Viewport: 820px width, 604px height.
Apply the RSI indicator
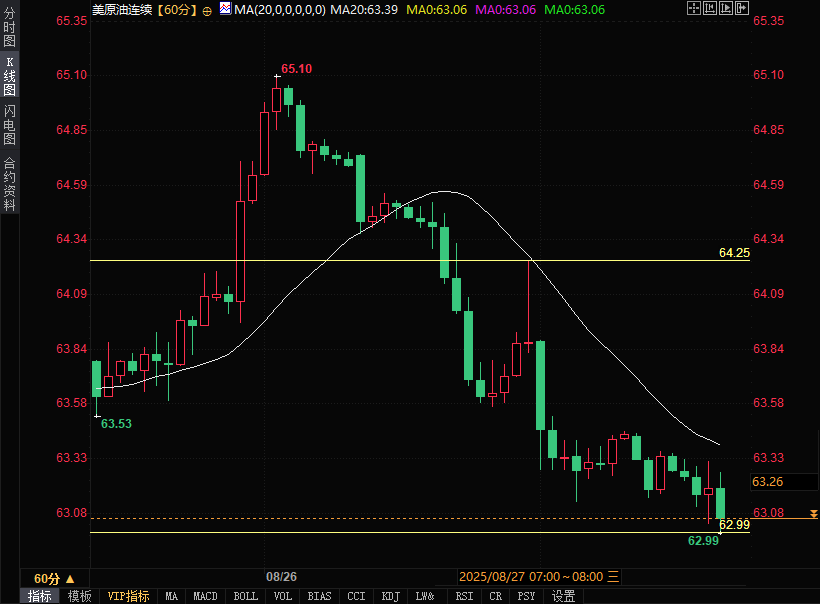click(464, 596)
